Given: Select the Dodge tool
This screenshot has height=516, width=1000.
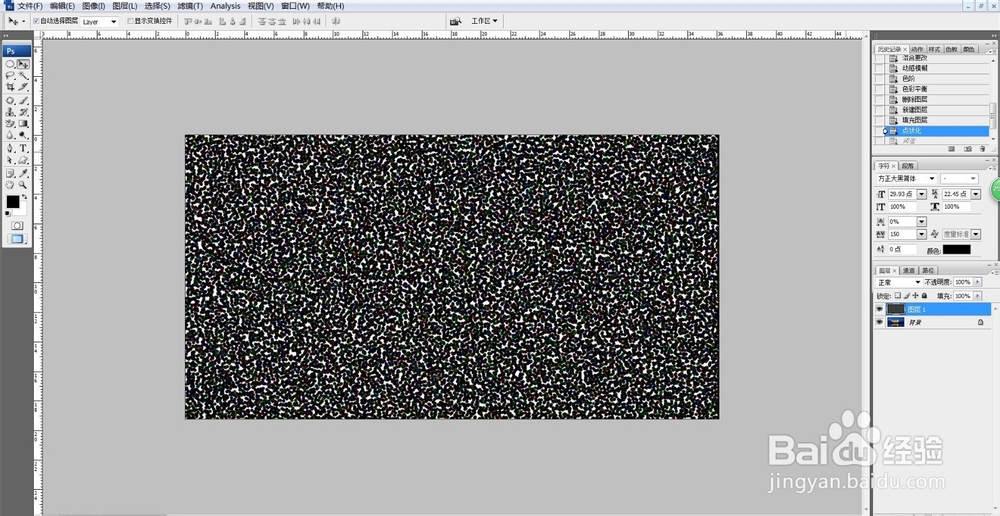Looking at the screenshot, I should click(23, 135).
